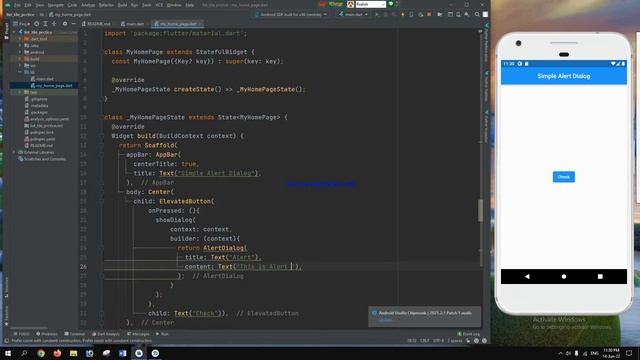The height and width of the screenshot is (360, 640).
Task: Click the taskbar clock showing the time
Action: [x=611, y=353]
